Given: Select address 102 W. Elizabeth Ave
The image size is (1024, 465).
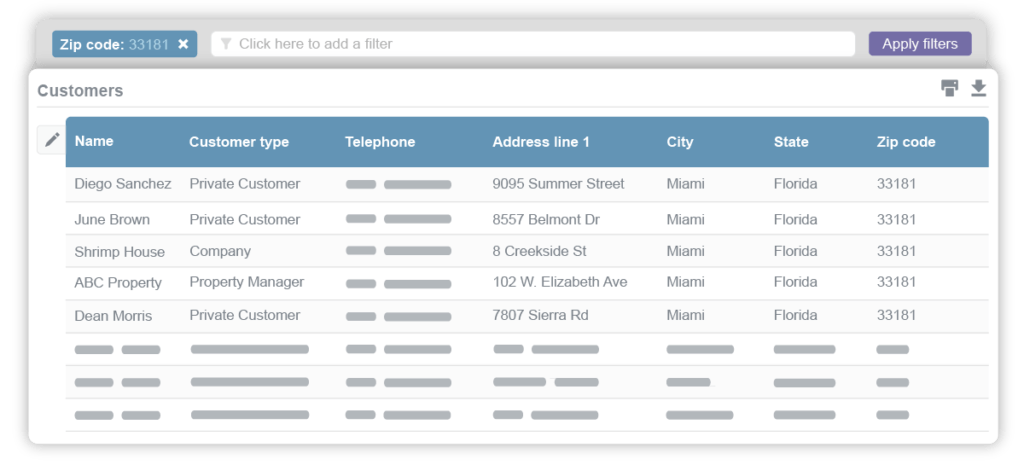Looking at the screenshot, I should tap(560, 282).
